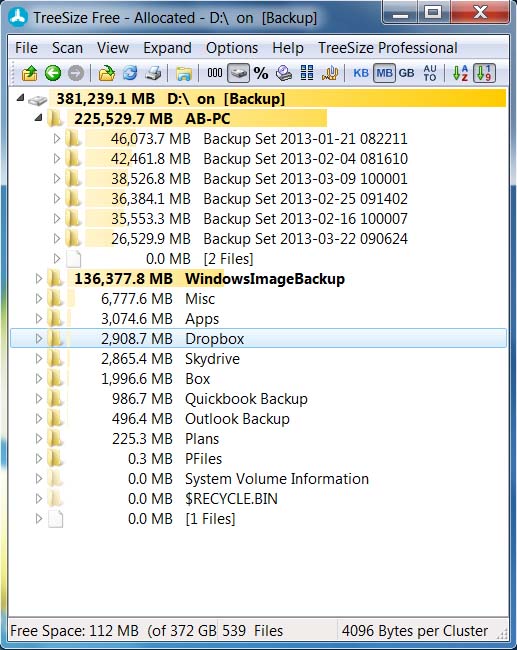Screen dimensions: 517x650
Task: Expand Backup Set 2013-02-04 081610
Action: click(x=57, y=158)
